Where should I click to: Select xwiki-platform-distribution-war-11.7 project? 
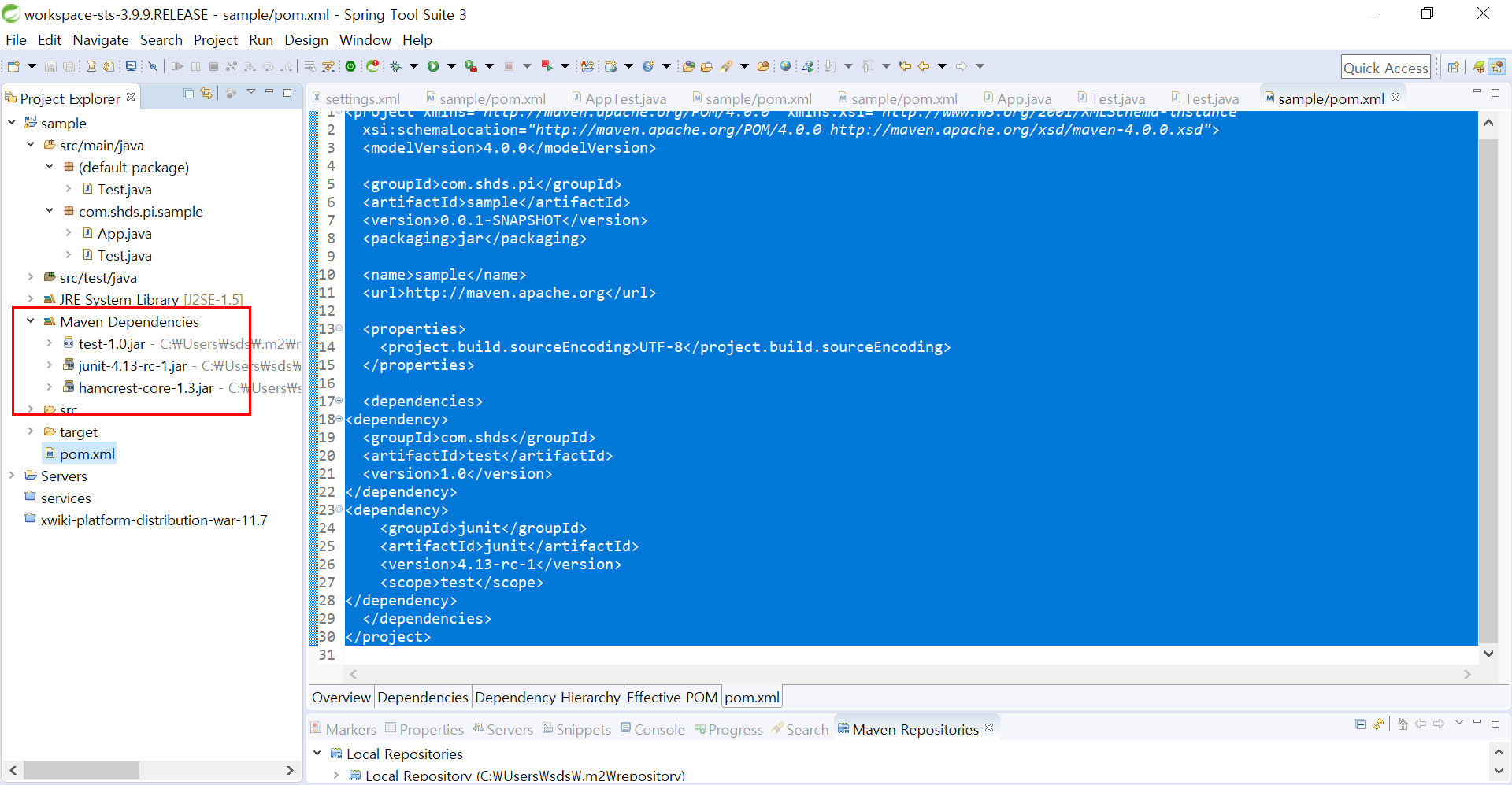tap(154, 520)
